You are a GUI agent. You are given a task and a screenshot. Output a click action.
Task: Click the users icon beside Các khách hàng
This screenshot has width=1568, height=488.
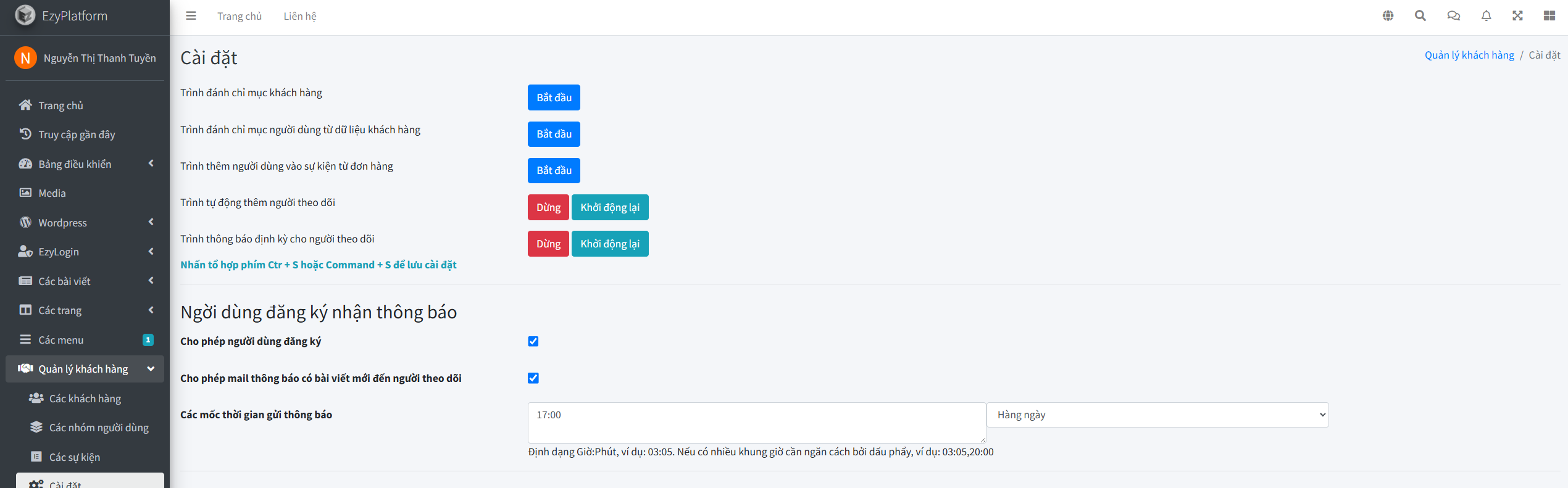(x=36, y=398)
